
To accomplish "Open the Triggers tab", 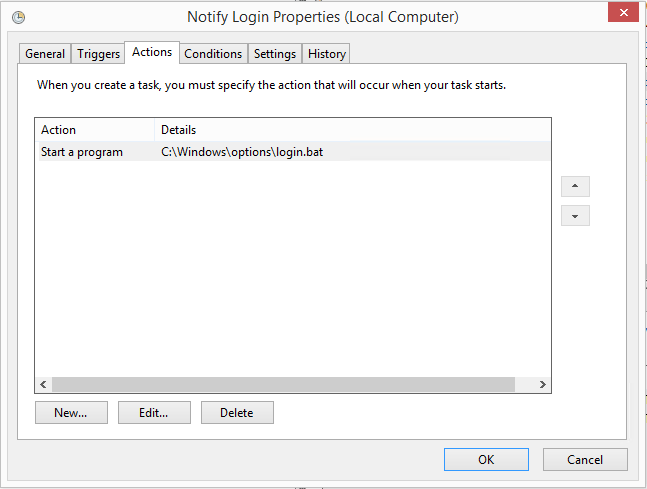I will coord(98,54).
